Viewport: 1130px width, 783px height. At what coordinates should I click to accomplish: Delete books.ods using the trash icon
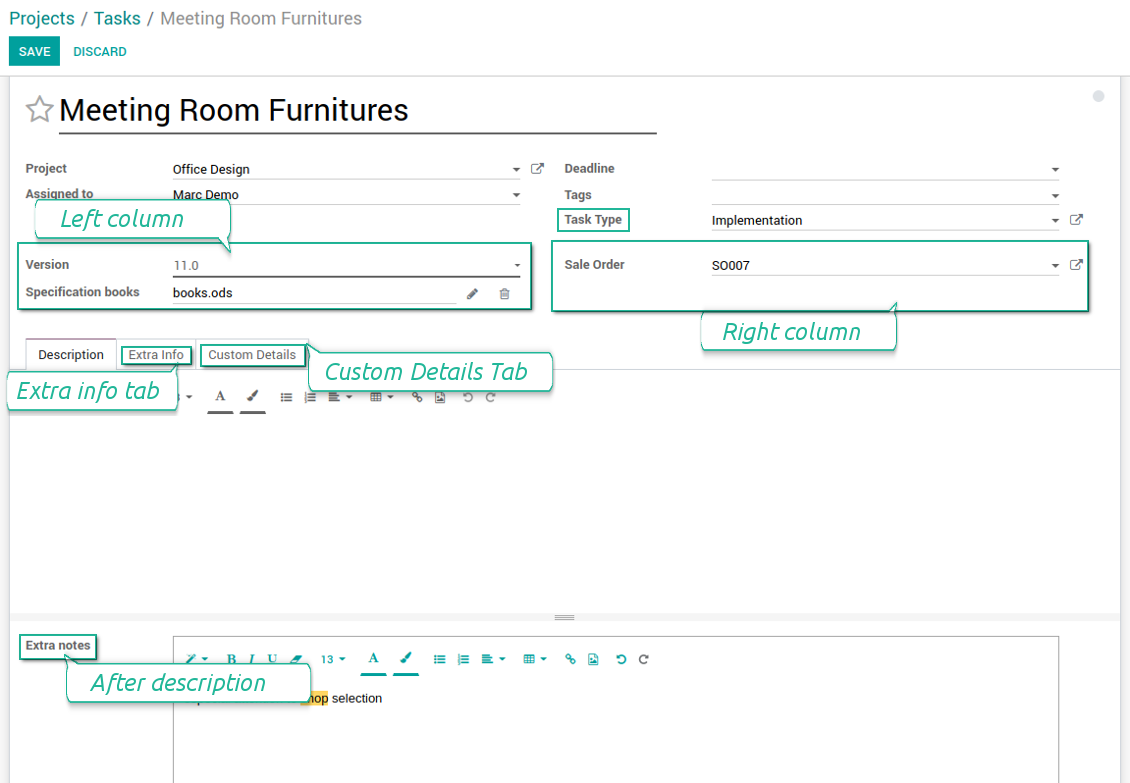point(504,294)
